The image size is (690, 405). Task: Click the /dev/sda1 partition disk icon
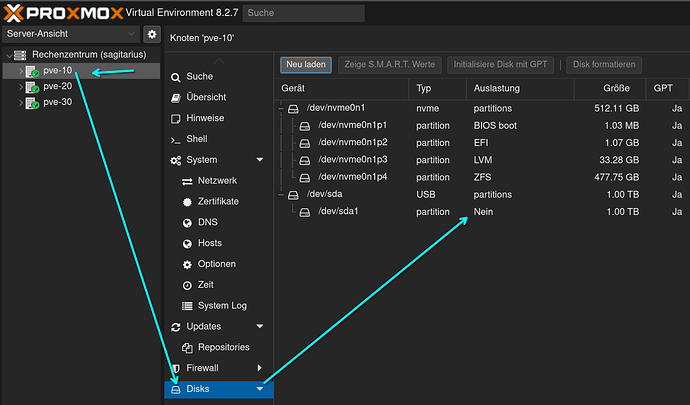coord(305,213)
